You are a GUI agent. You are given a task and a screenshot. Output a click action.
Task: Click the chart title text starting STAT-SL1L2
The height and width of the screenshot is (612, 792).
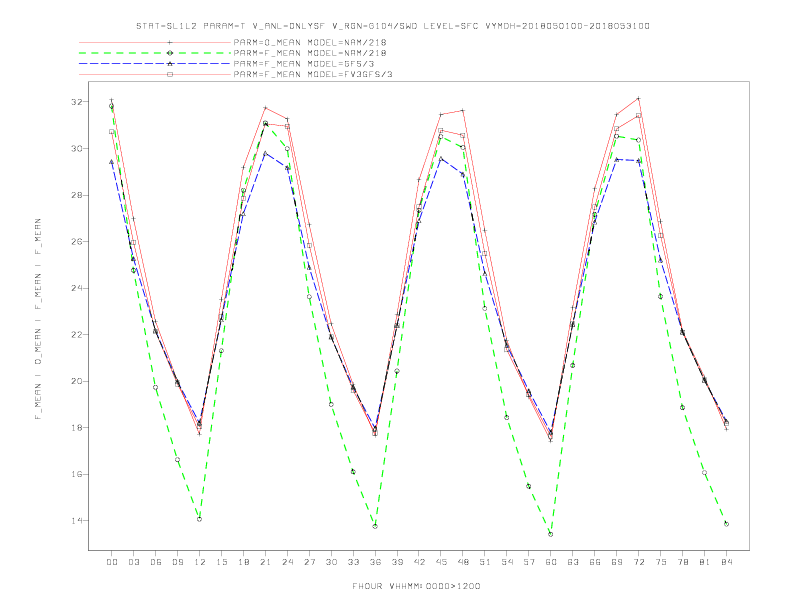392,26
